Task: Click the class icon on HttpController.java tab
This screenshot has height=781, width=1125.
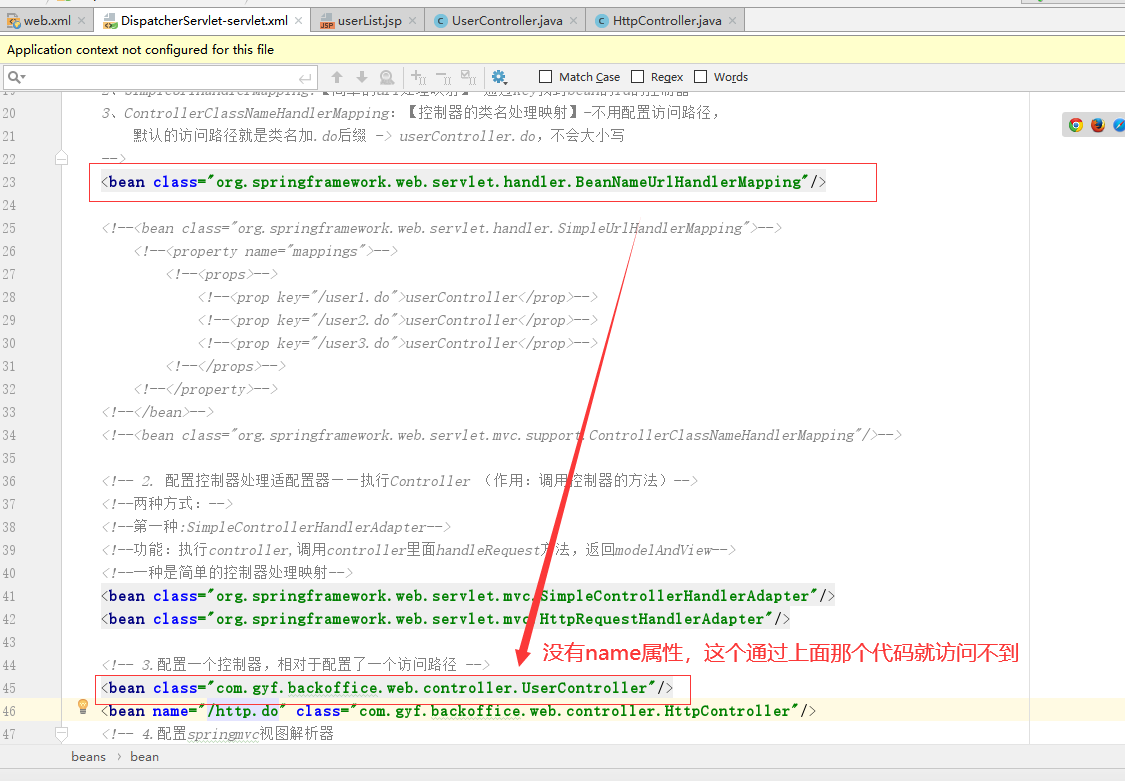Action: 602,21
